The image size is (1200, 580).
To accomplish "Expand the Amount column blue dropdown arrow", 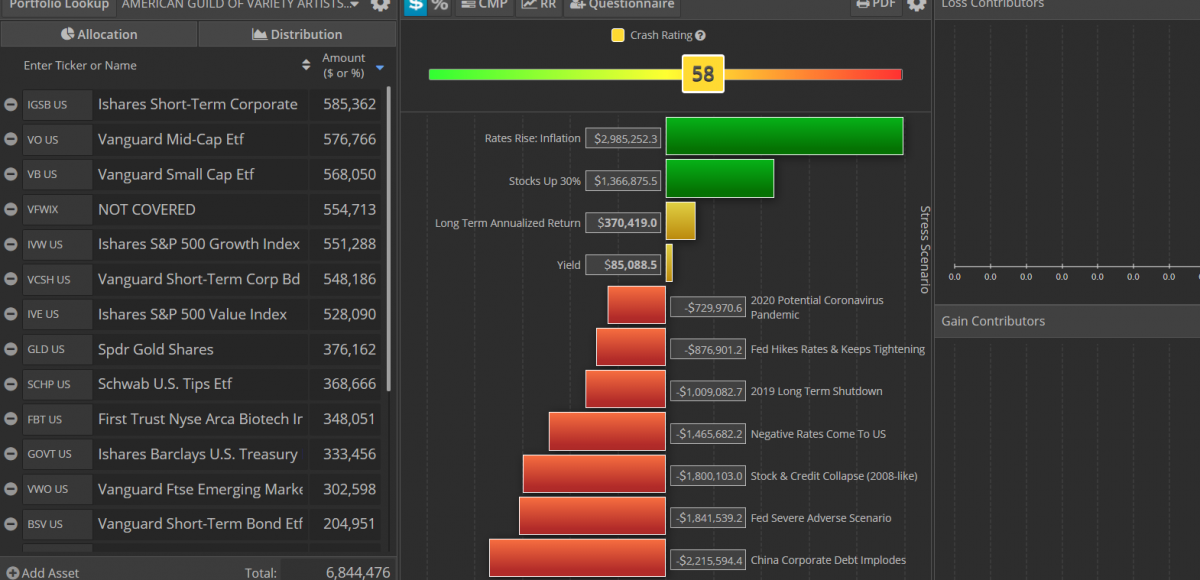I will click(x=380, y=68).
